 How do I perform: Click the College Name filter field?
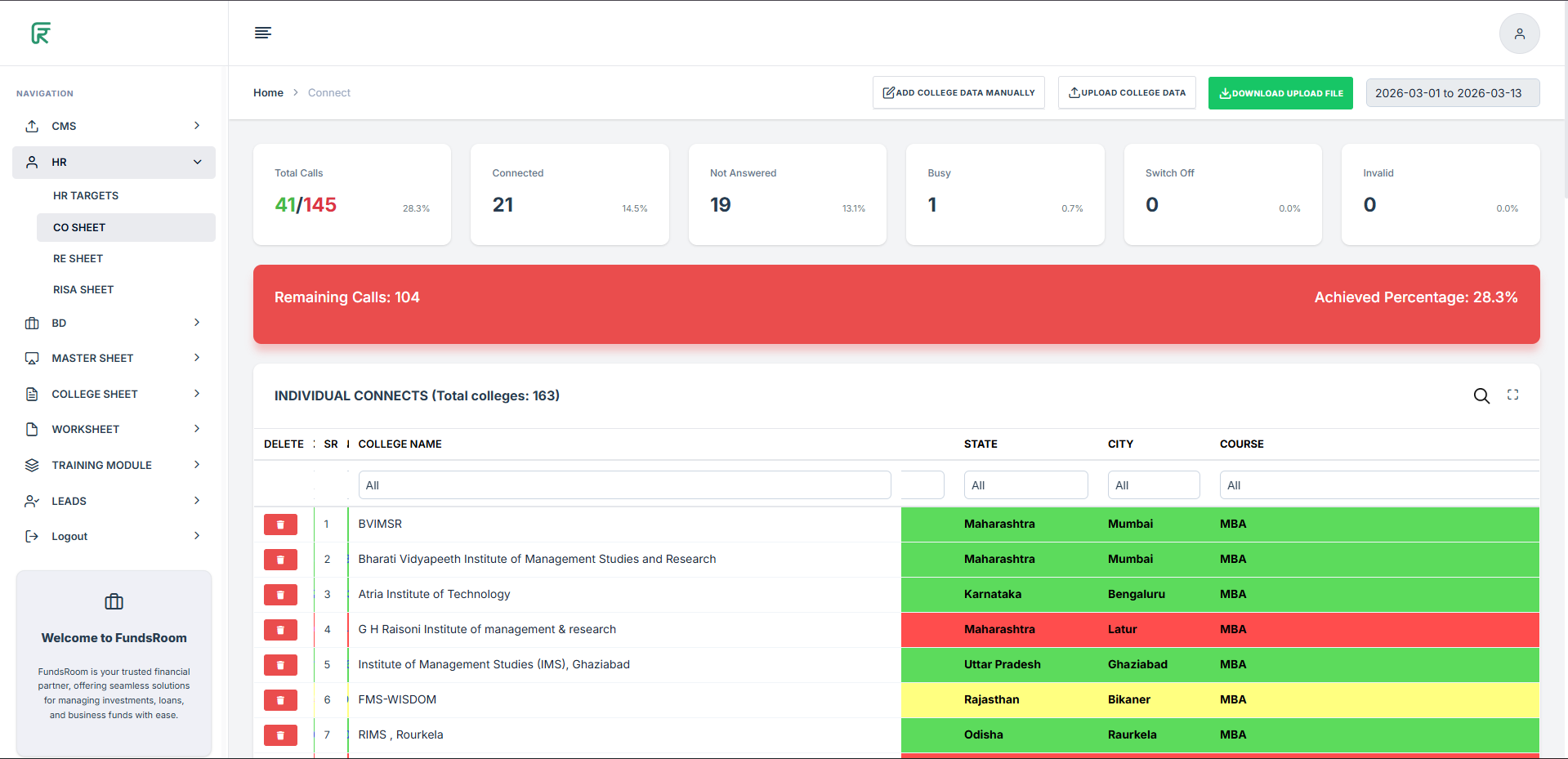[624, 485]
